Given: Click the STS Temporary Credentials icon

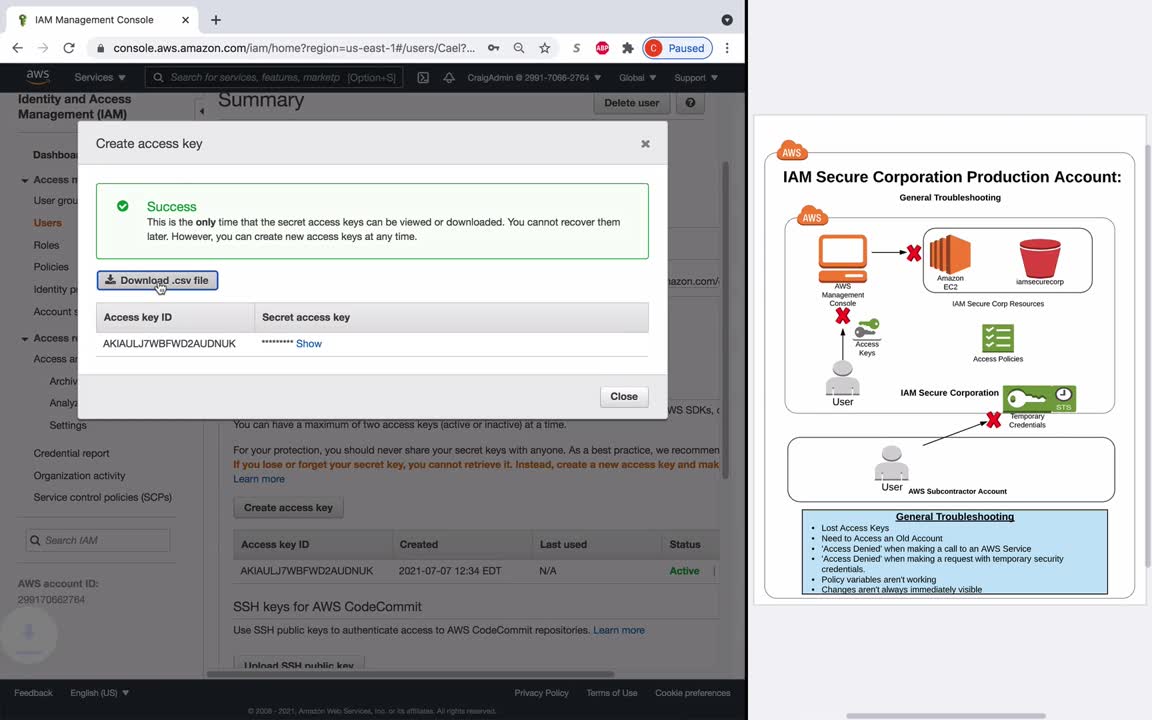Looking at the screenshot, I should click(1040, 399).
